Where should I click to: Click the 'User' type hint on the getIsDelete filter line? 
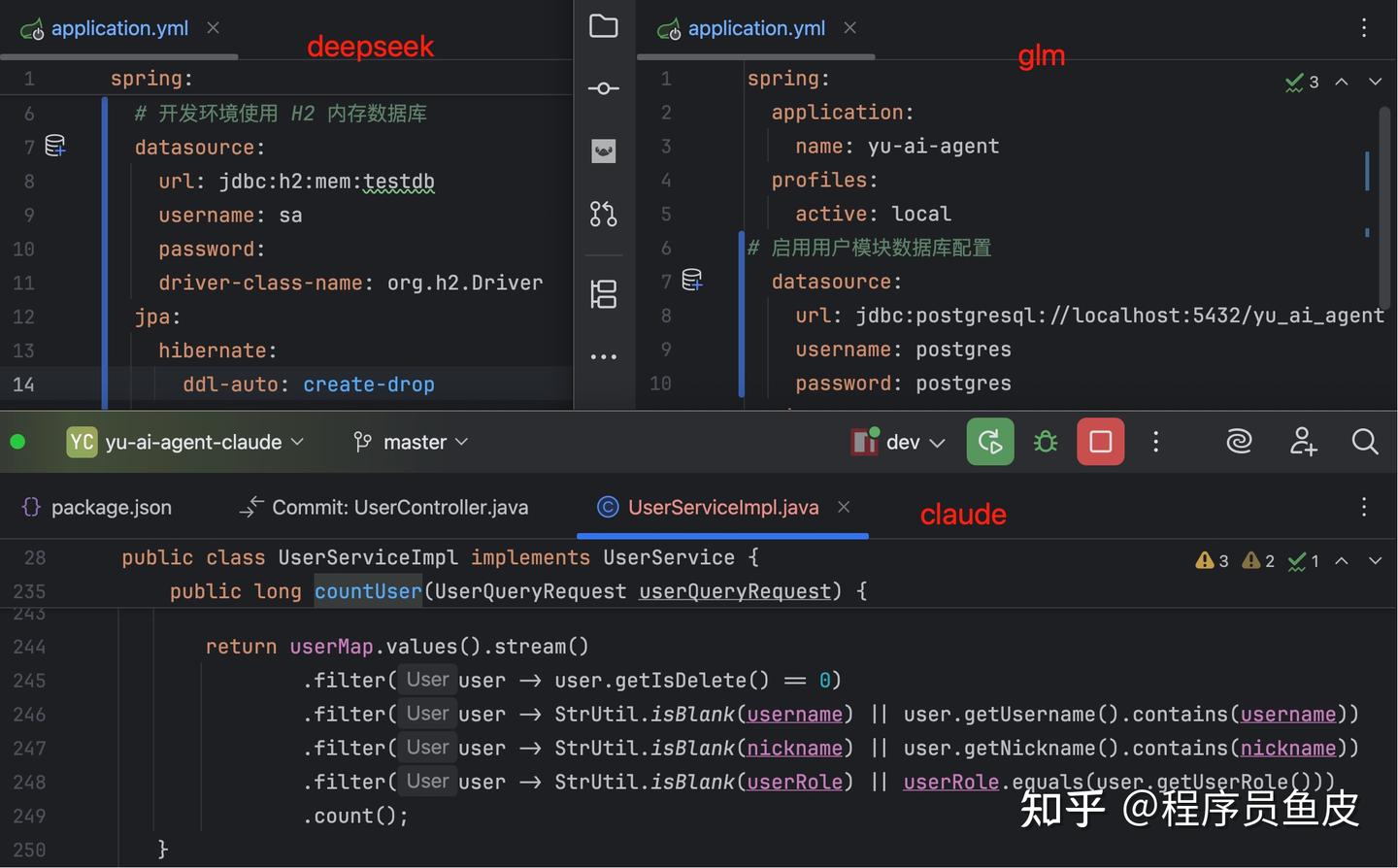pos(427,680)
